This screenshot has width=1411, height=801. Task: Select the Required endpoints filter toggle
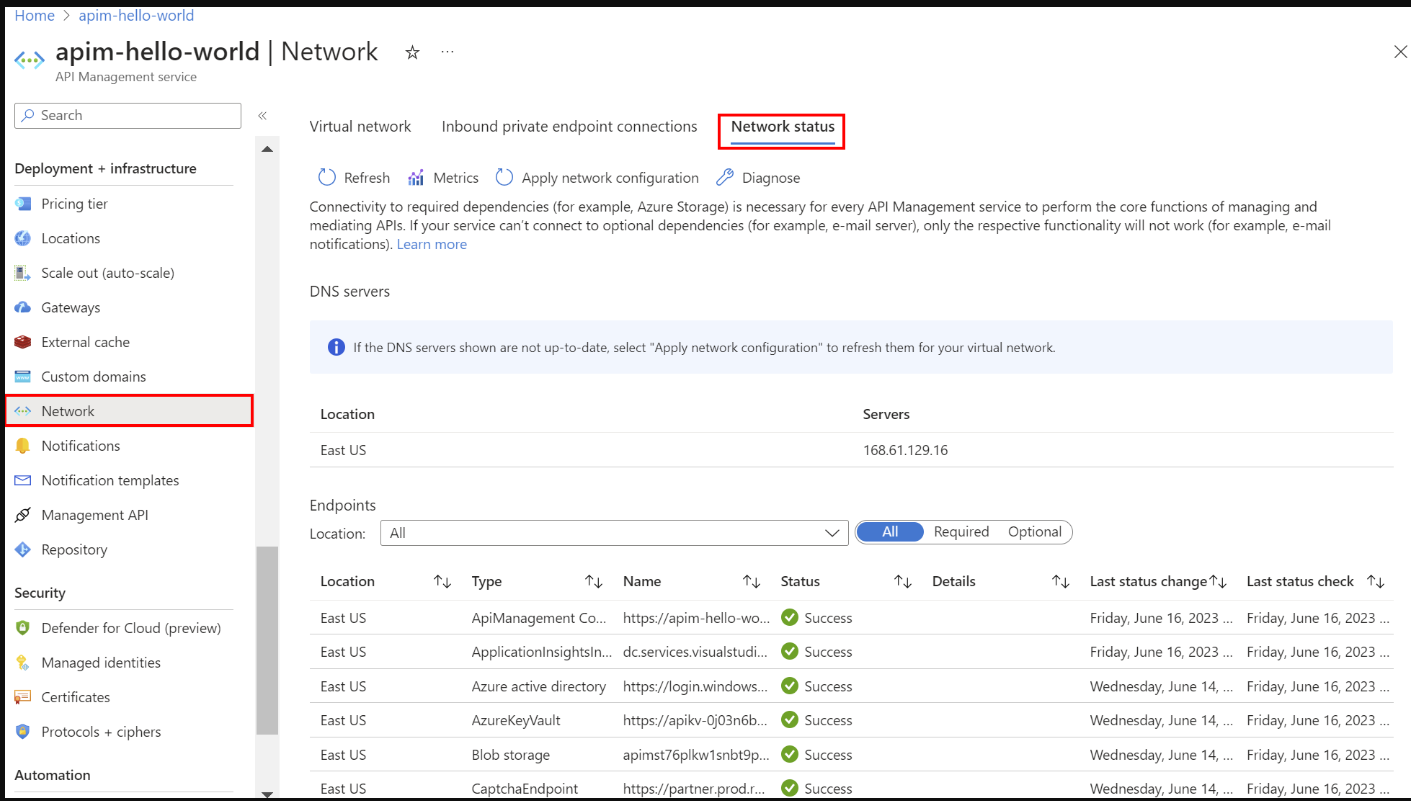[961, 532]
